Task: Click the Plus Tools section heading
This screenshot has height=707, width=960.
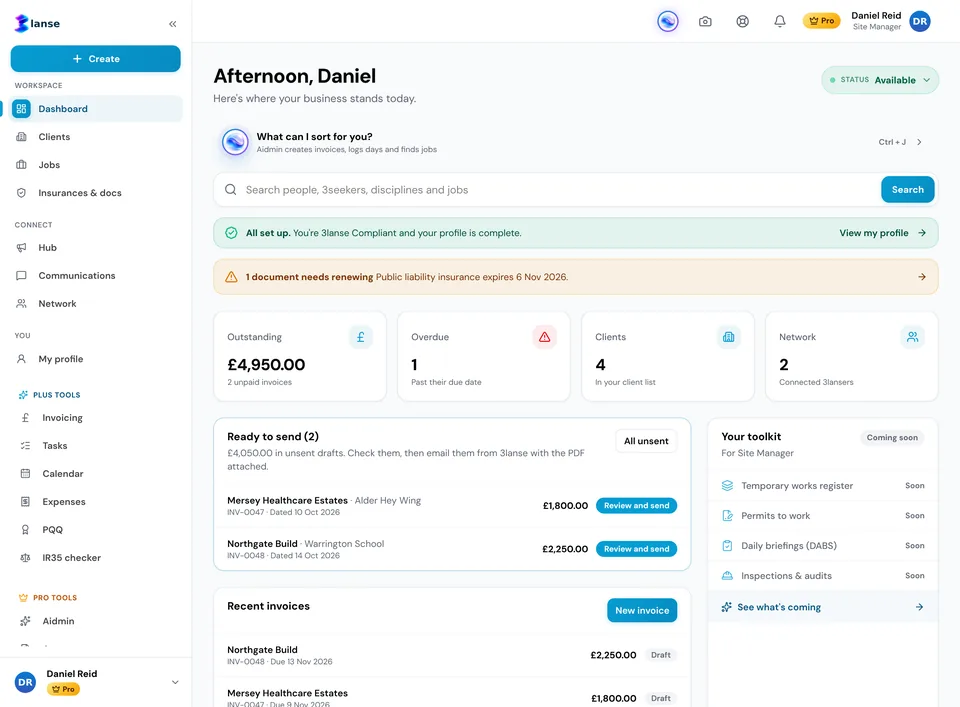Action: click(x=56, y=395)
